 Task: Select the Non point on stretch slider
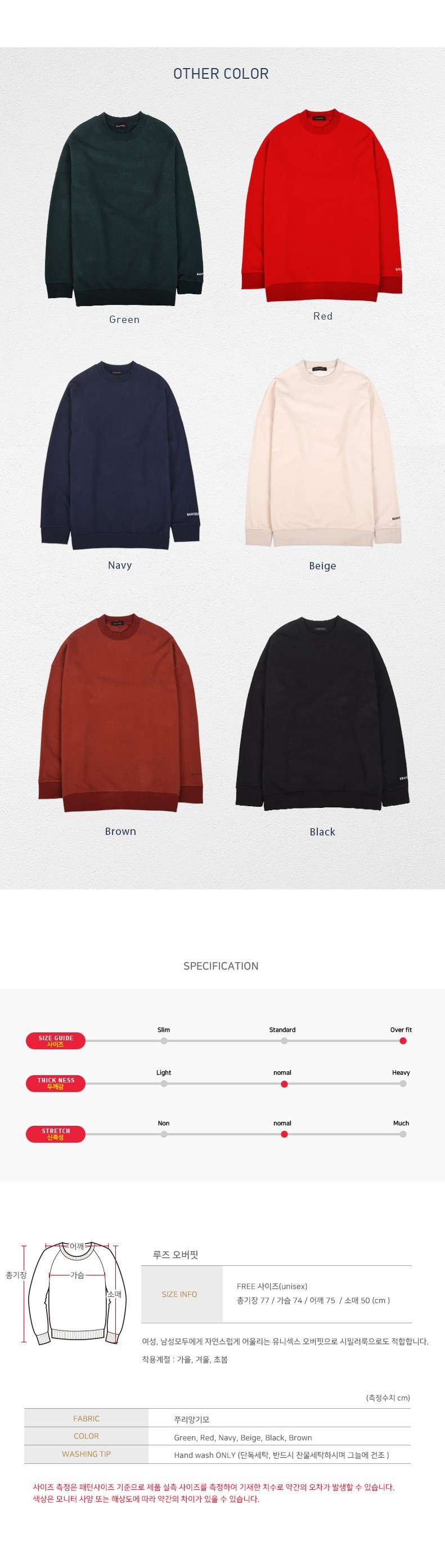(x=164, y=1134)
